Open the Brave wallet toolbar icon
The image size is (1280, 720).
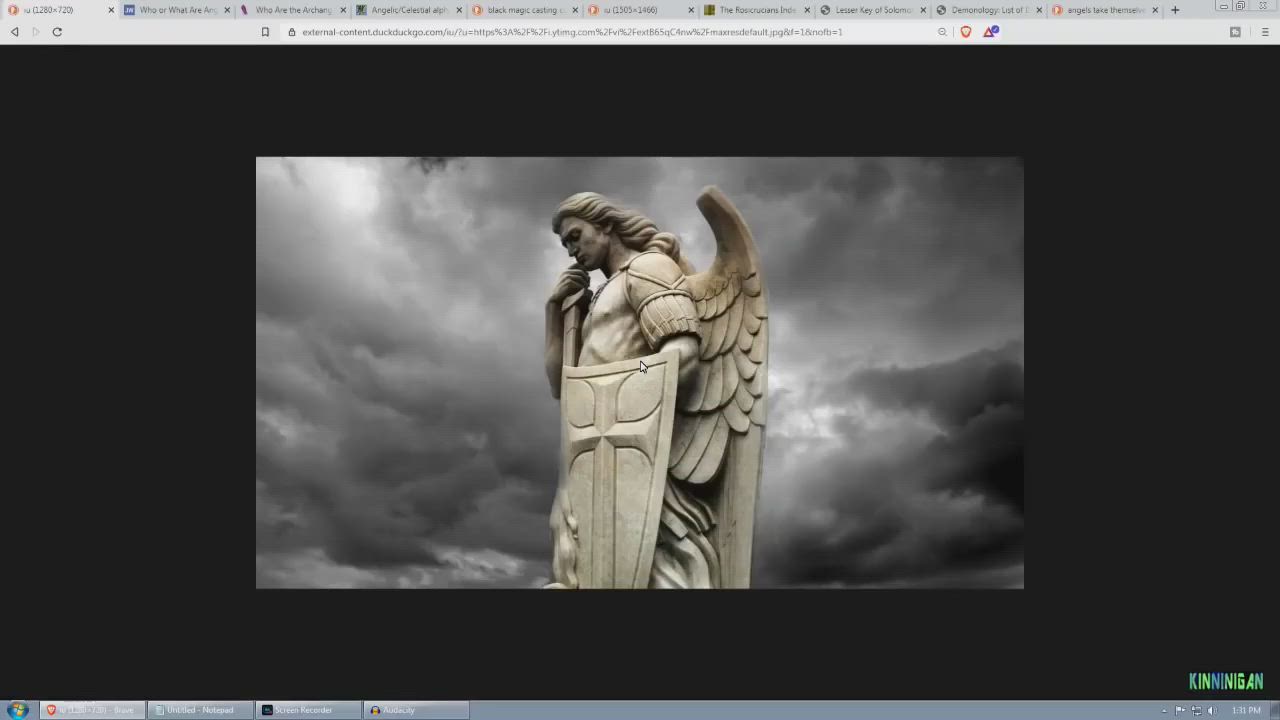(1235, 32)
